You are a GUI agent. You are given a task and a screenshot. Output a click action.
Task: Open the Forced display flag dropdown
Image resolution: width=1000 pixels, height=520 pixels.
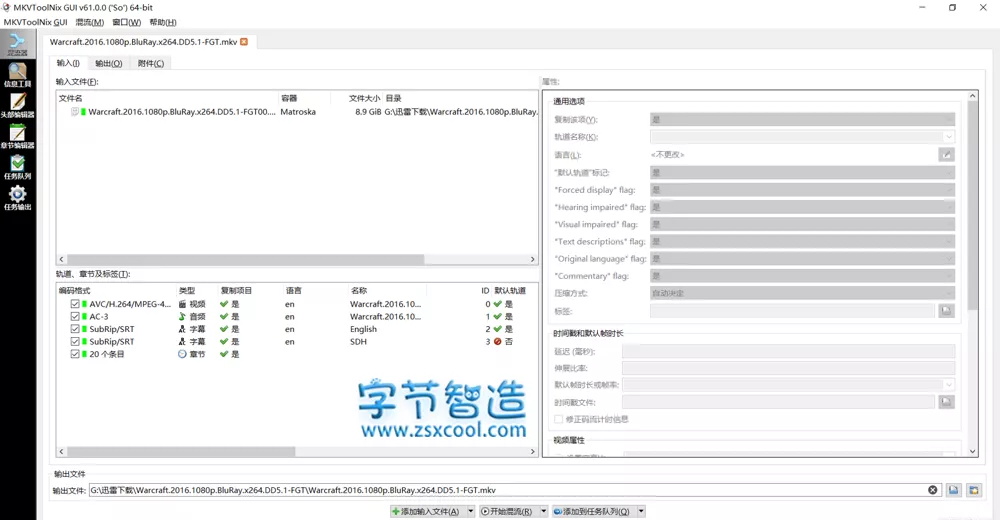(x=802, y=189)
